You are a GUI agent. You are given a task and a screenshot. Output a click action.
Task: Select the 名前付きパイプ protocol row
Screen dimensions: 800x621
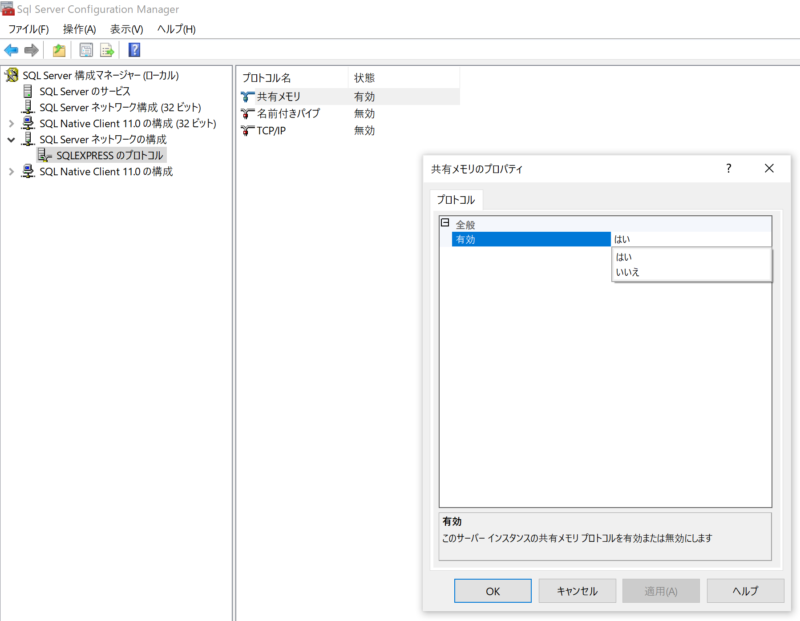(x=290, y=114)
